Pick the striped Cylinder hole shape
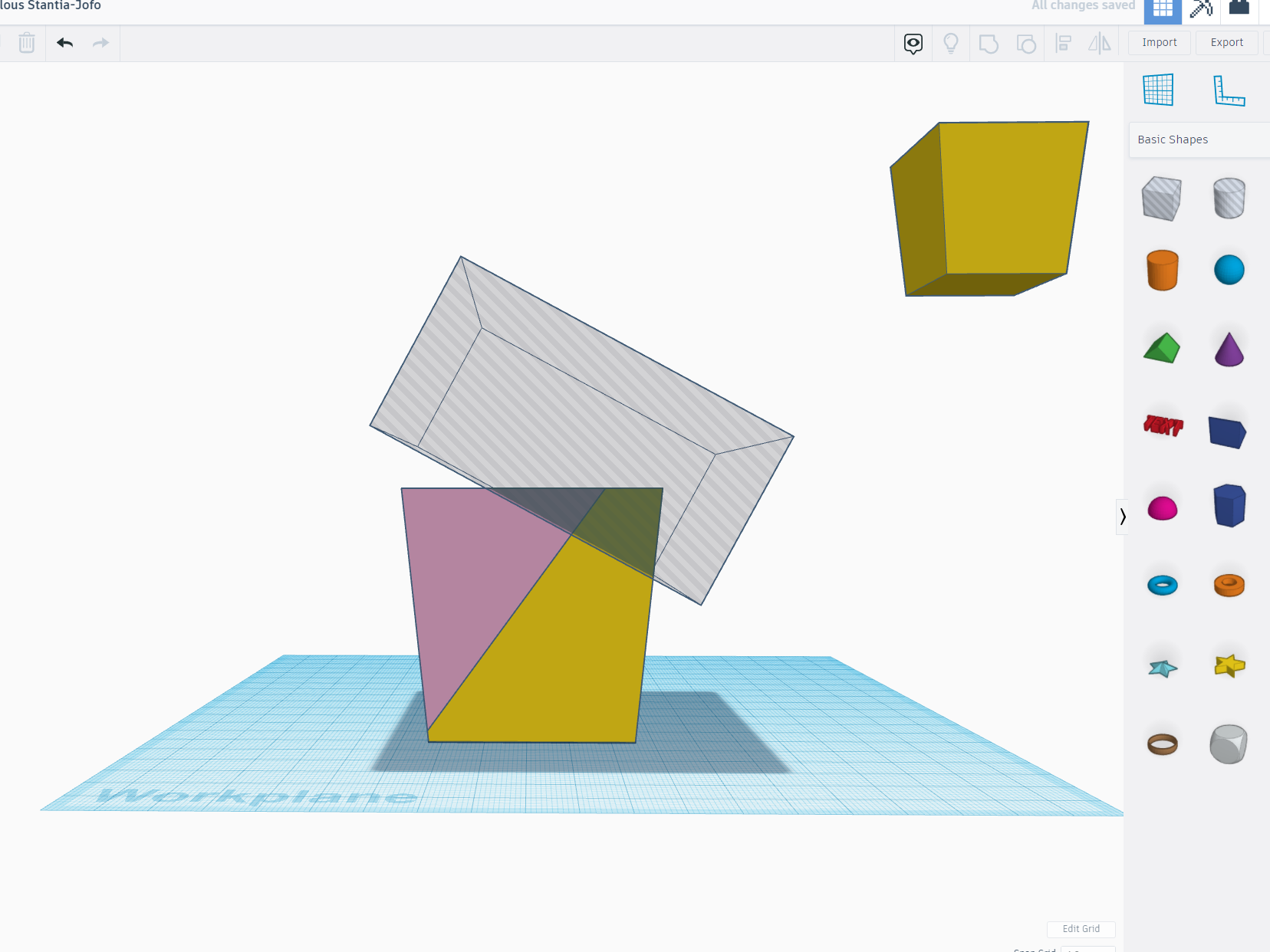The height and width of the screenshot is (952, 1270). (x=1229, y=199)
